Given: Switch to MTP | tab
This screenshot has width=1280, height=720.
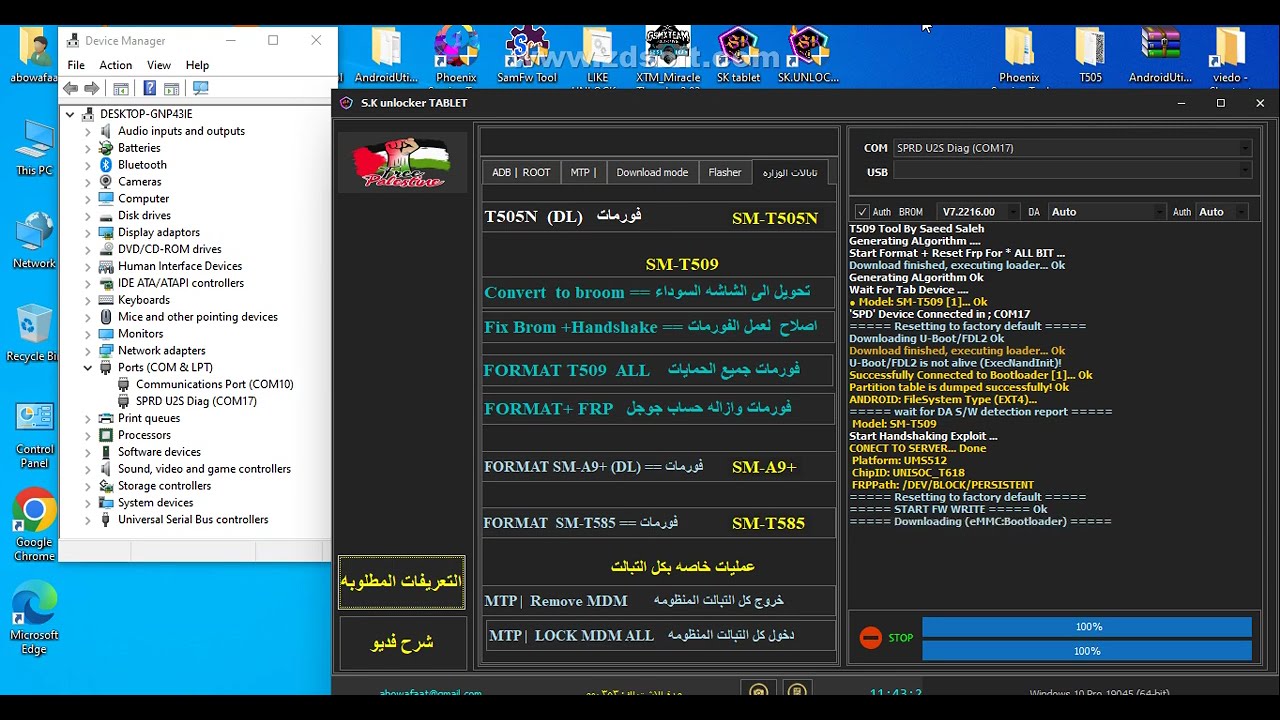Looking at the screenshot, I should pyautogui.click(x=583, y=172).
